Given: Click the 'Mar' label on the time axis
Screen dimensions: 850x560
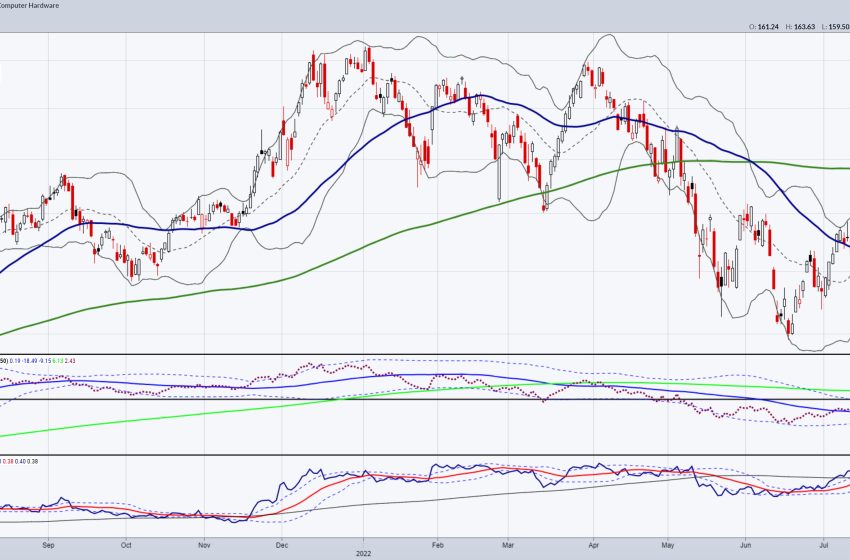Looking at the screenshot, I should click(508, 545).
